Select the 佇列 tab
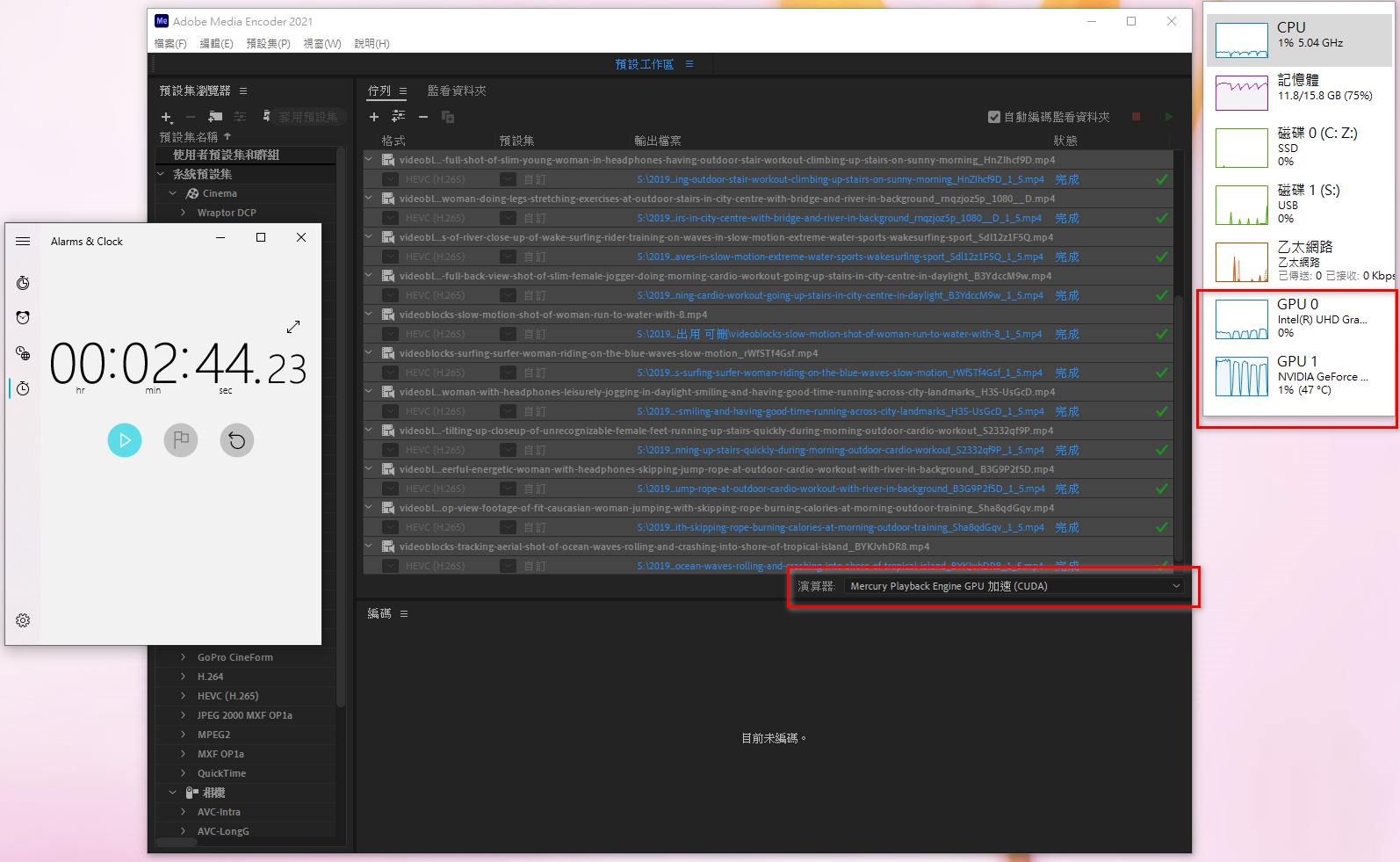Viewport: 1400px width, 862px height. [379, 91]
